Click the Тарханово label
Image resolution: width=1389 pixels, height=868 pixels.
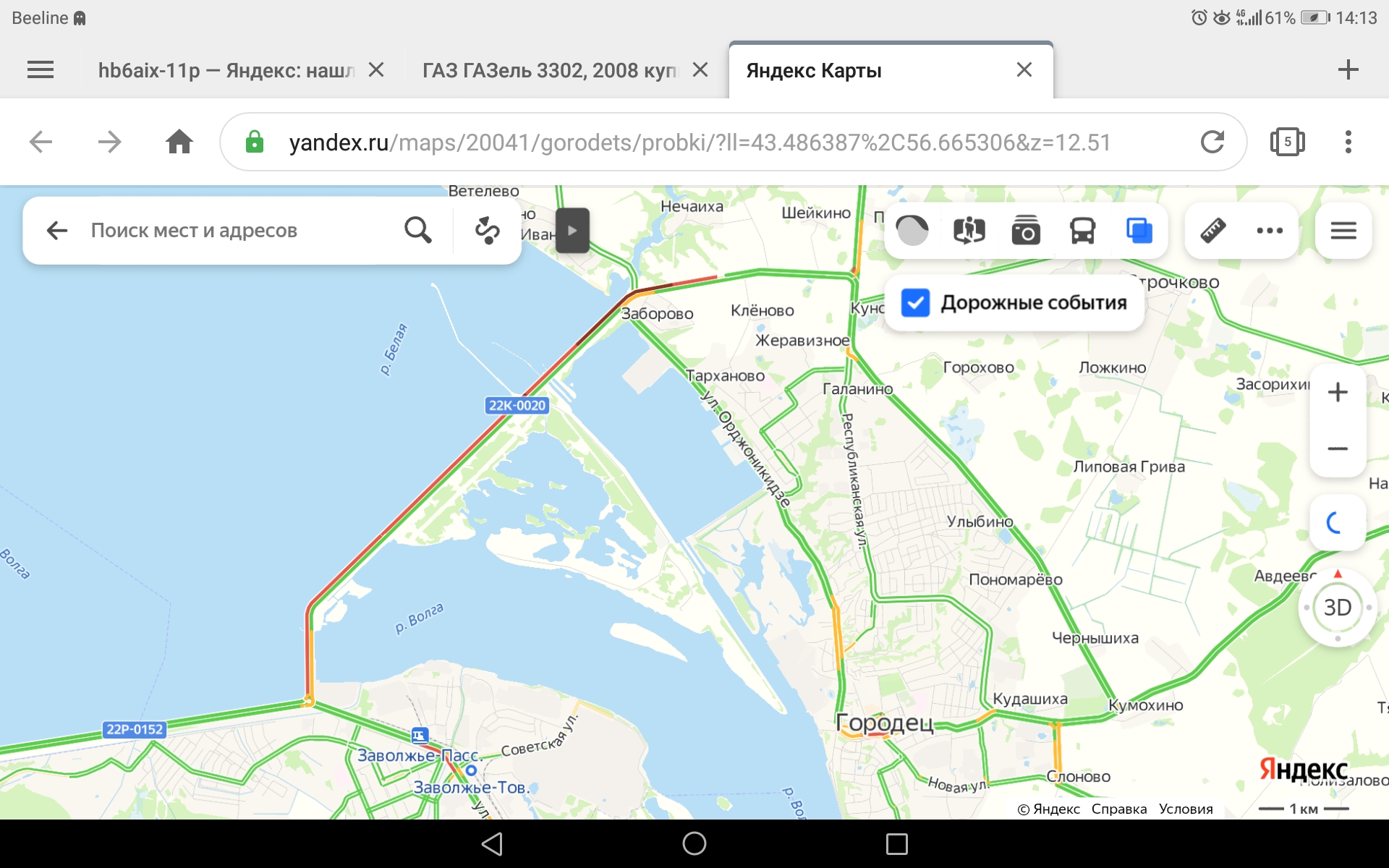click(726, 376)
